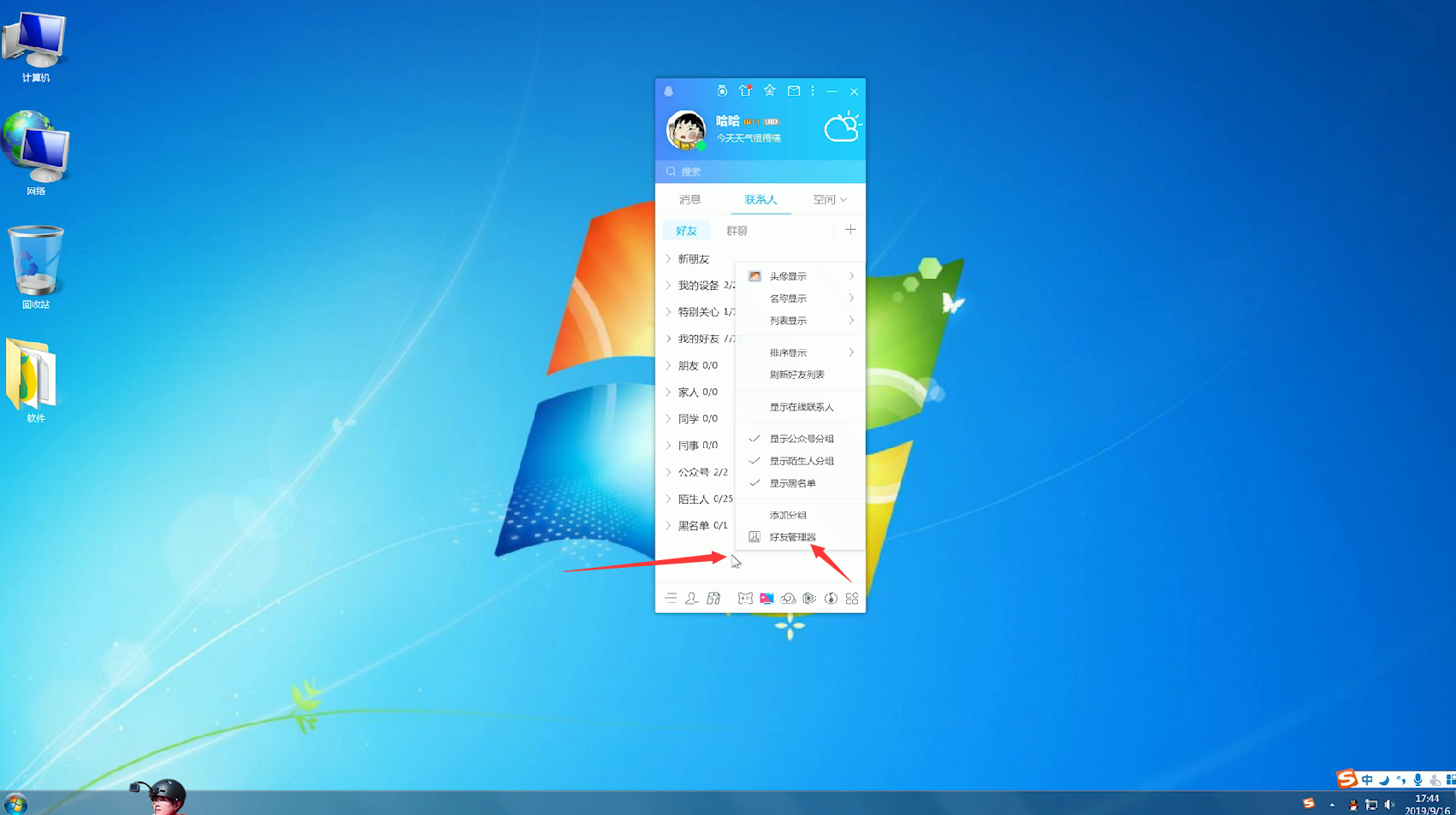
Task: Click the colorful pink-blue app icon
Action: point(766,599)
